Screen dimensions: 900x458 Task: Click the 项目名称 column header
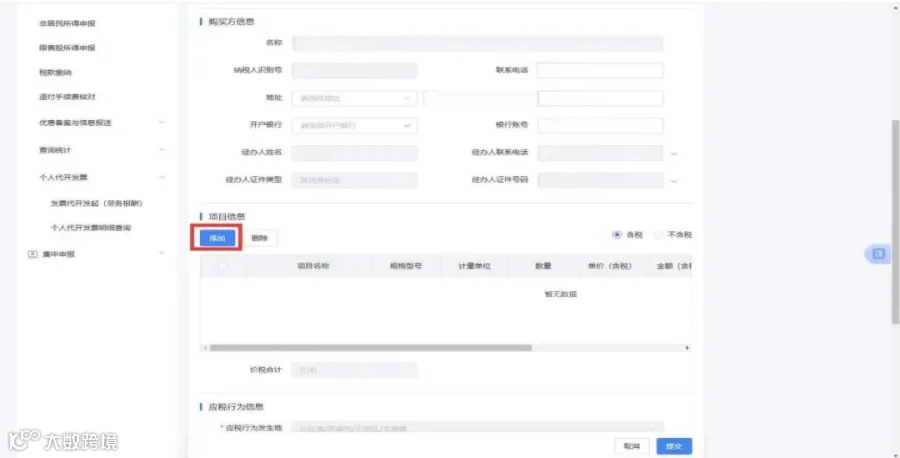[313, 266]
